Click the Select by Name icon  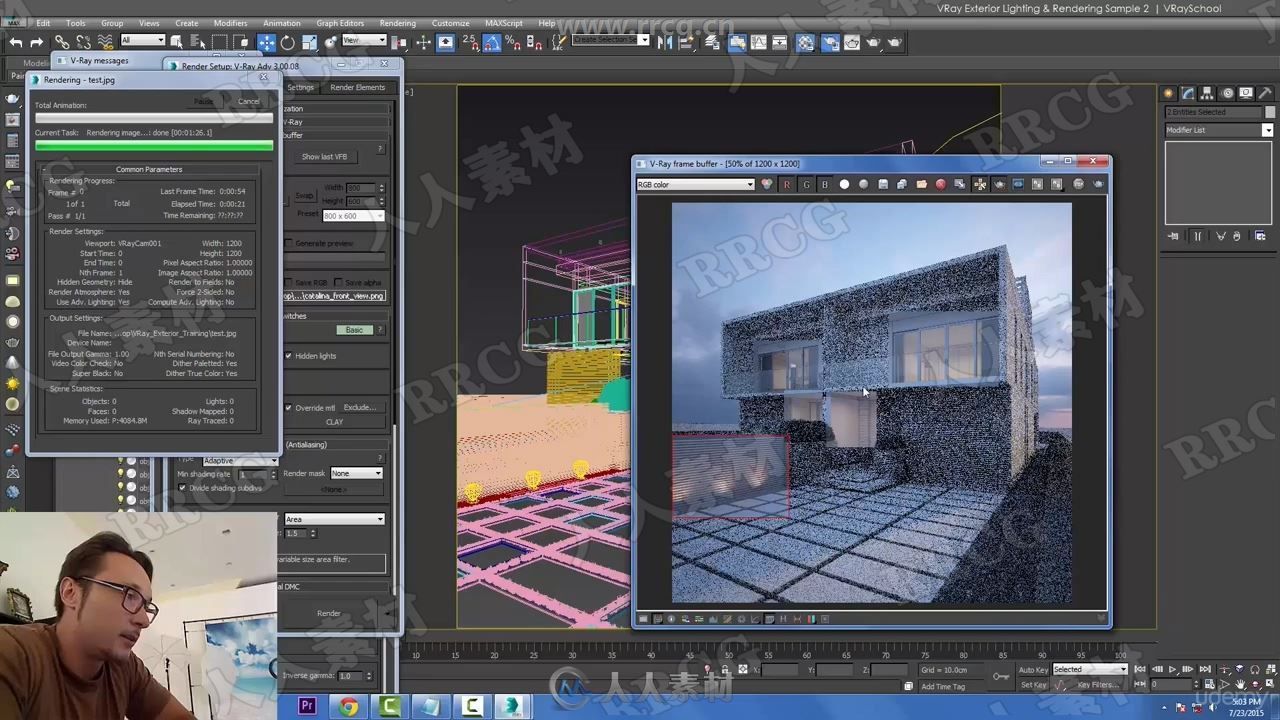click(198, 42)
